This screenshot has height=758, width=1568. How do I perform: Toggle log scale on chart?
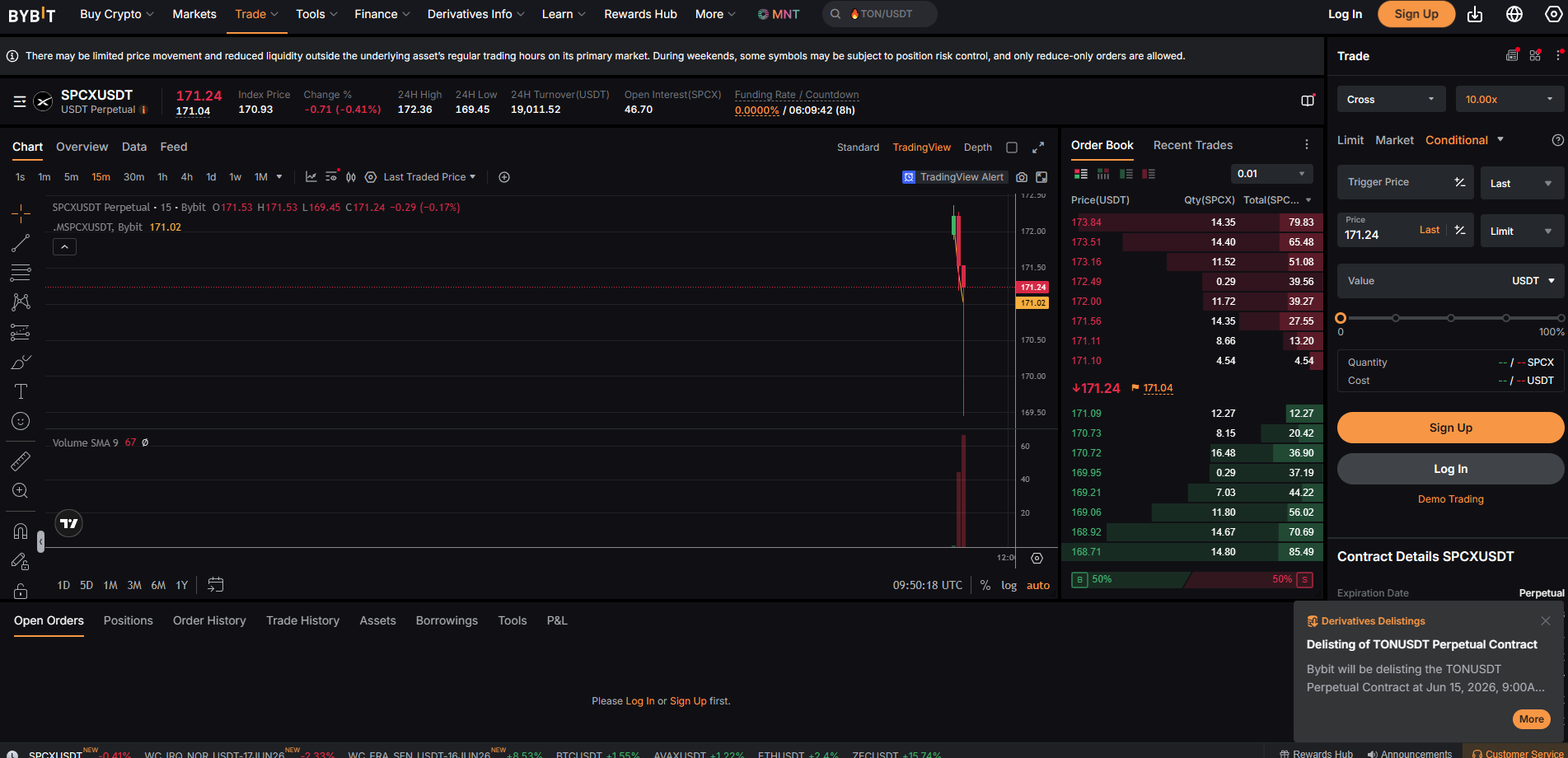tap(1009, 585)
